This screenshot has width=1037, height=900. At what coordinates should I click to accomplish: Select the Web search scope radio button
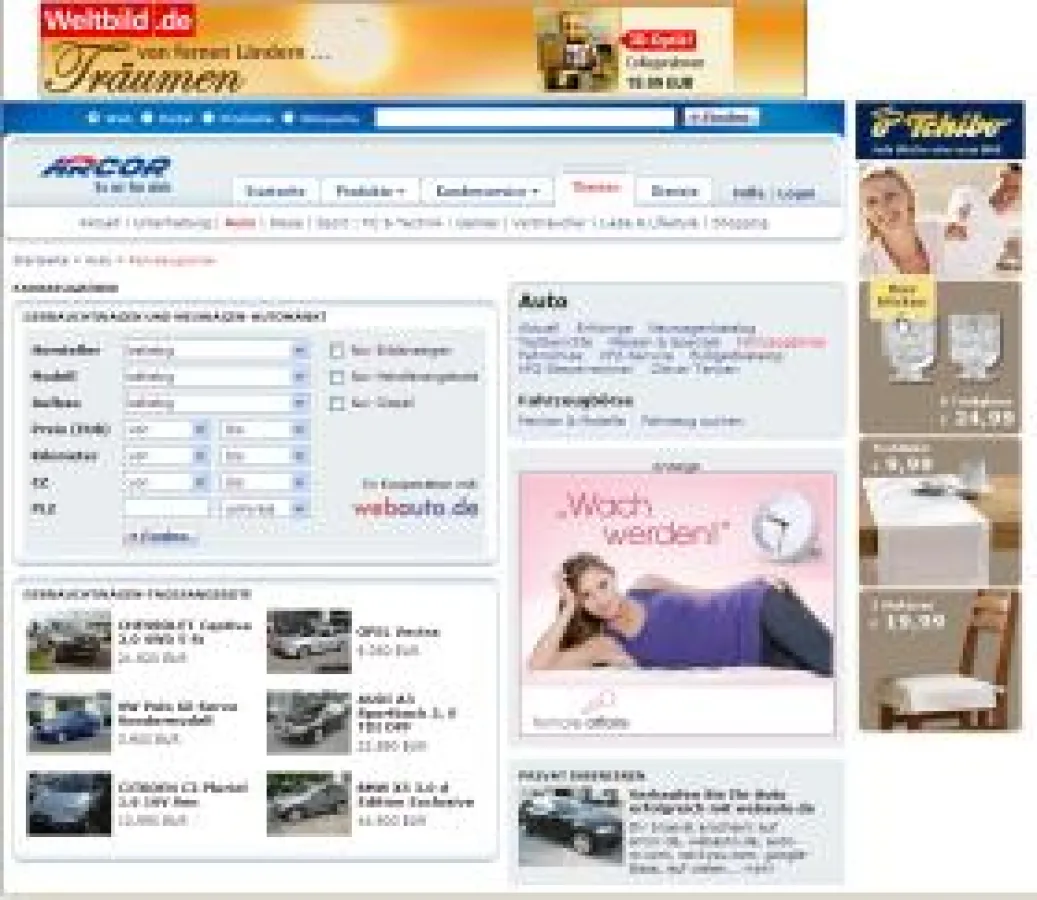pos(91,115)
